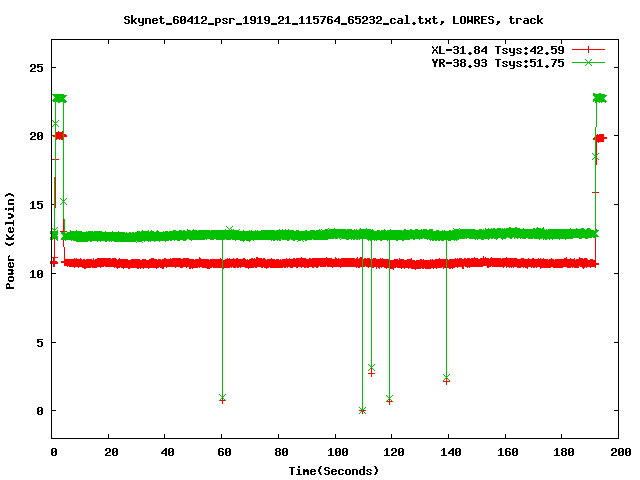The height and width of the screenshot is (480, 640).
Task: Click the YR-38.93 Tsys:51.75 legend entry
Action: pos(498,63)
